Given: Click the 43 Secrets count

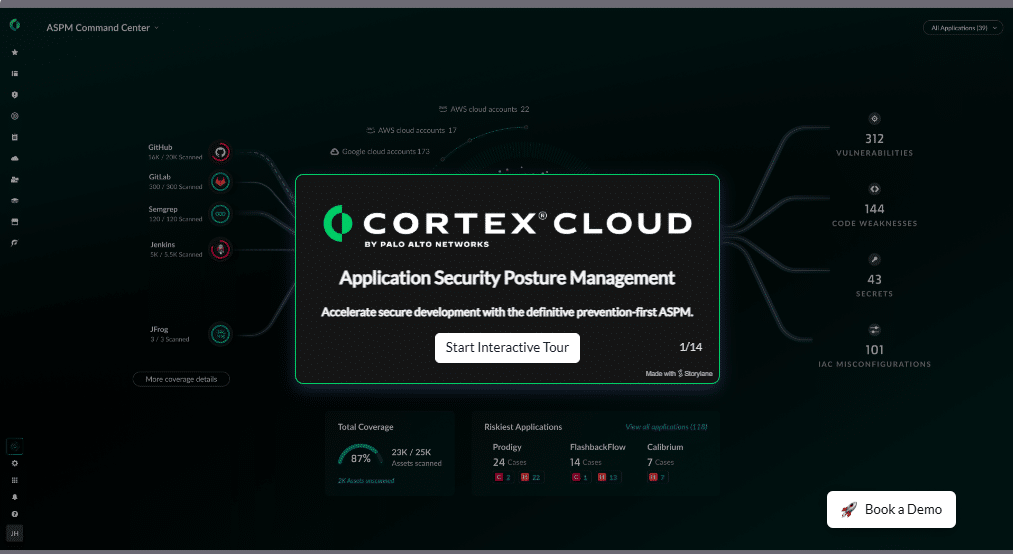Looking at the screenshot, I should coord(874,280).
